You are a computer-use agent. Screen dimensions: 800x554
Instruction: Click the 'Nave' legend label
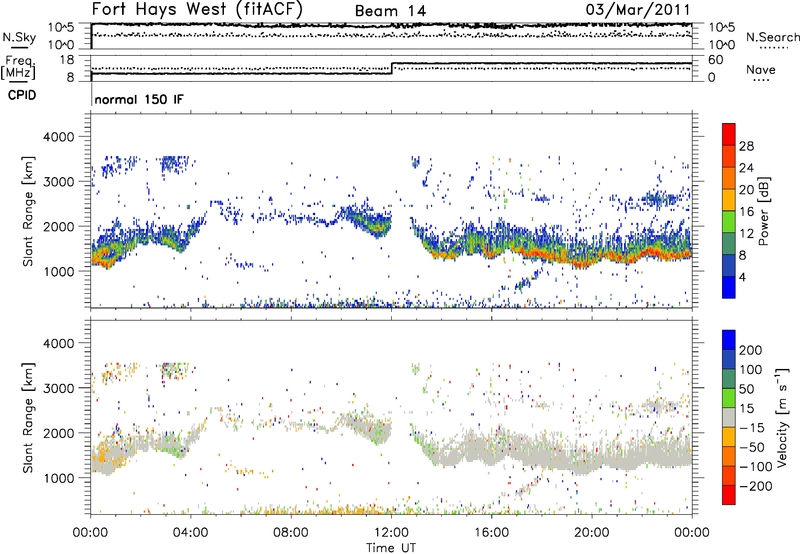761,70
